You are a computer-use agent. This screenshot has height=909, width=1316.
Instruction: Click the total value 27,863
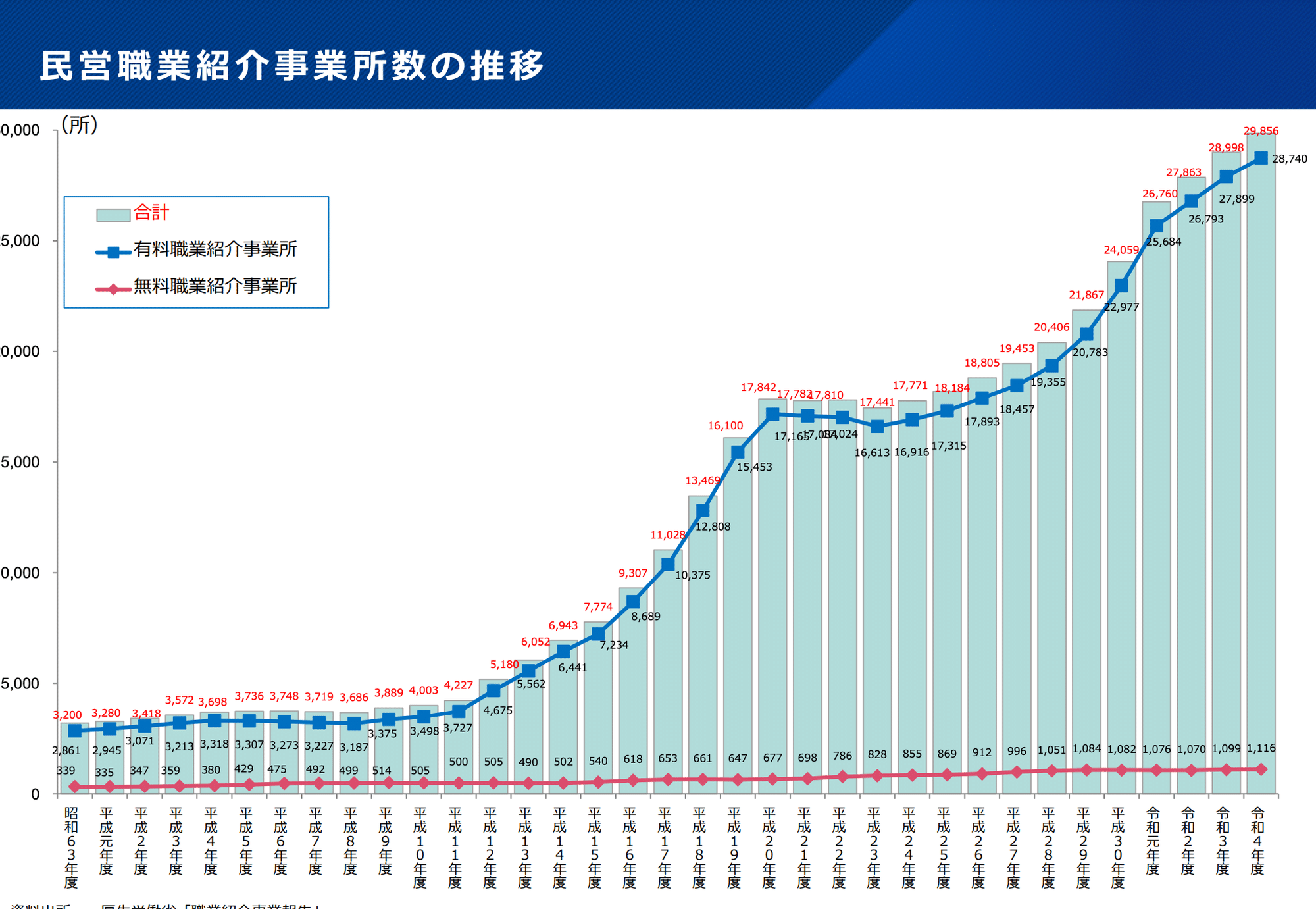[1184, 172]
